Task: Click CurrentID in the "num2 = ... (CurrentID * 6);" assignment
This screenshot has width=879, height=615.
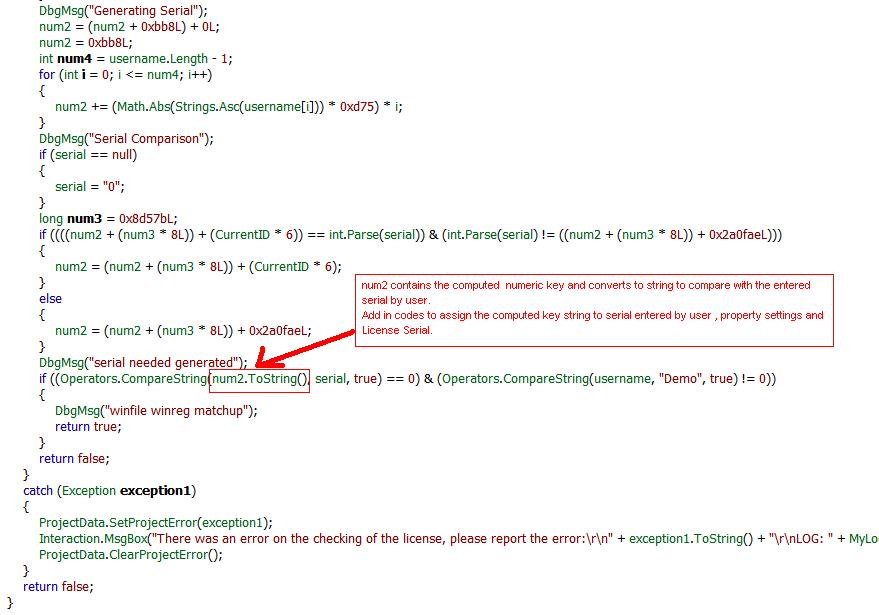Action: pyautogui.click(x=281, y=267)
